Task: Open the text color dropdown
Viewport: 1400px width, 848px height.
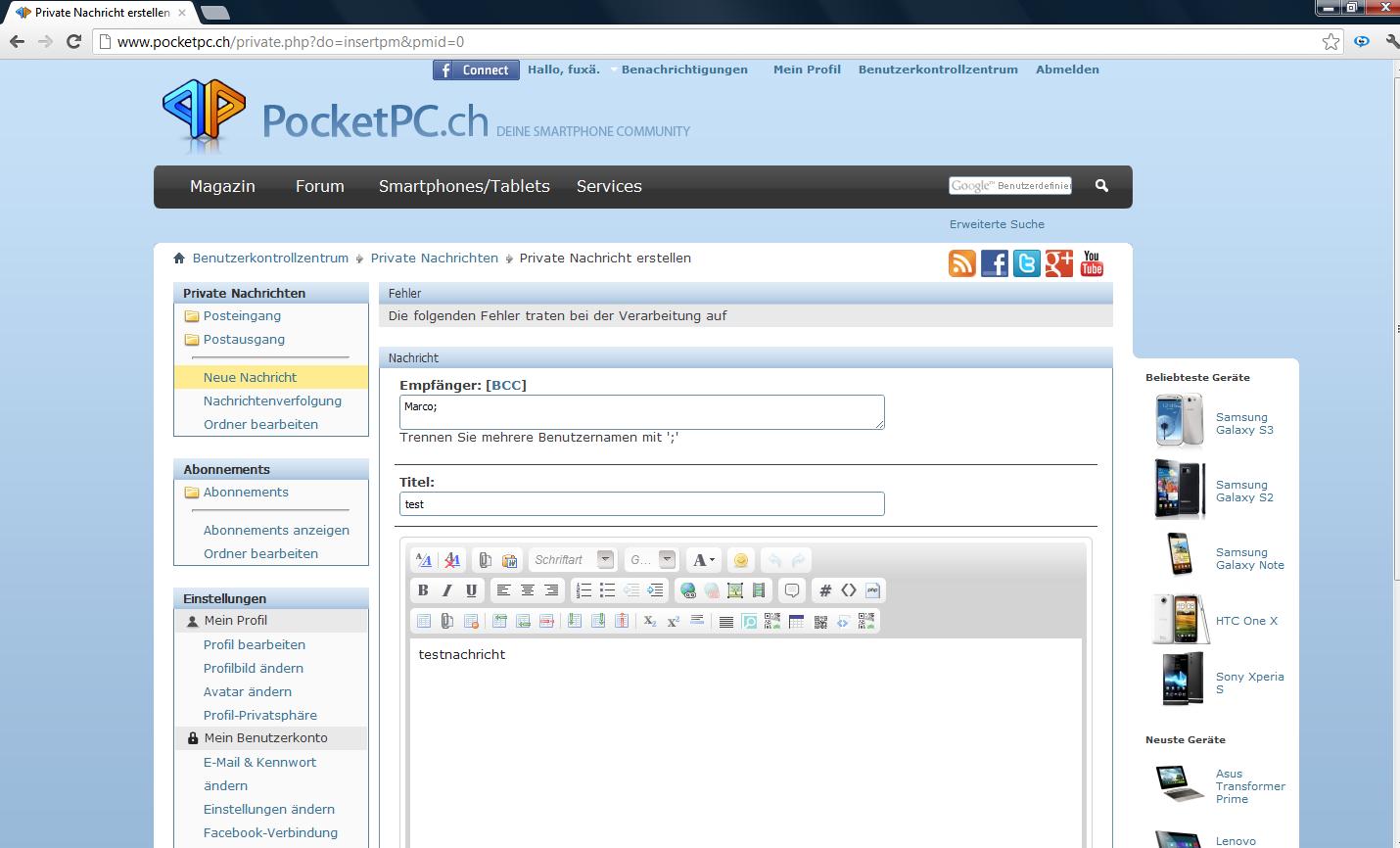Action: (704, 560)
